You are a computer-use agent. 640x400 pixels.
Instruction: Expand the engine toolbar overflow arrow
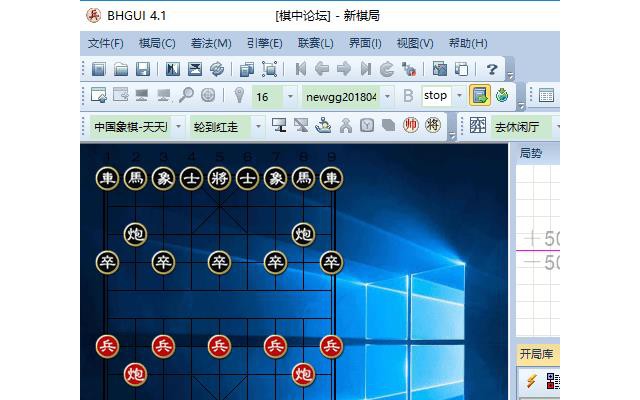(x=520, y=106)
